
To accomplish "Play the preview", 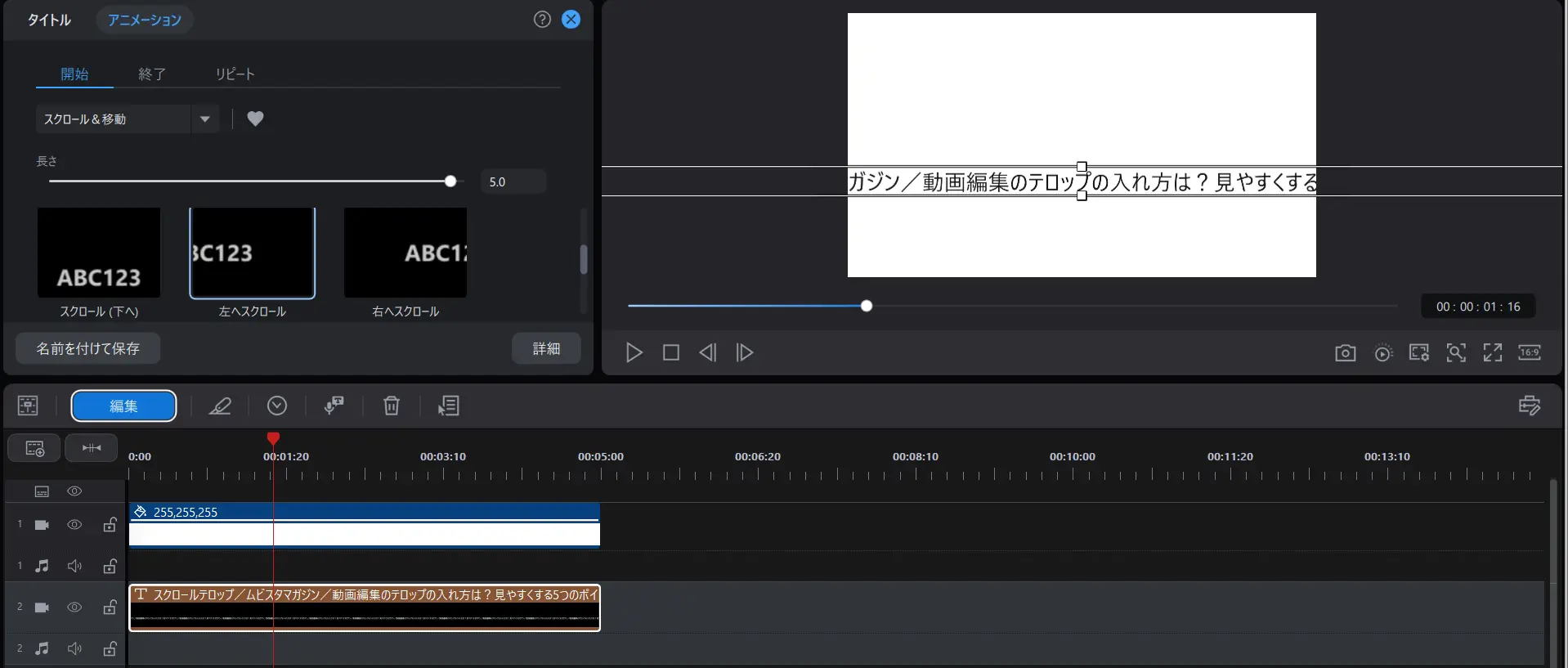I will (x=634, y=352).
